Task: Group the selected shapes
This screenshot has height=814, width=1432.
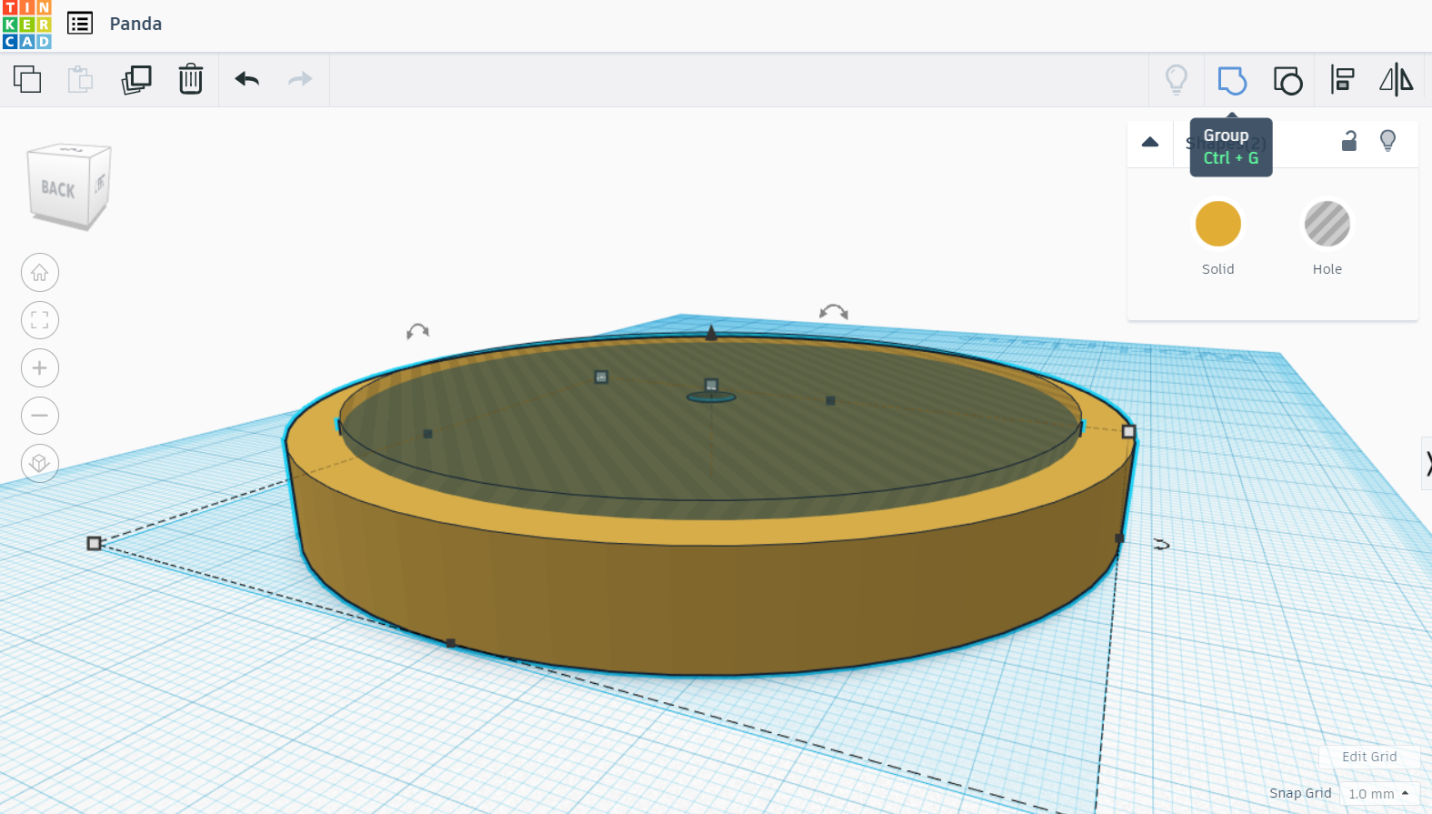Action: [x=1232, y=79]
